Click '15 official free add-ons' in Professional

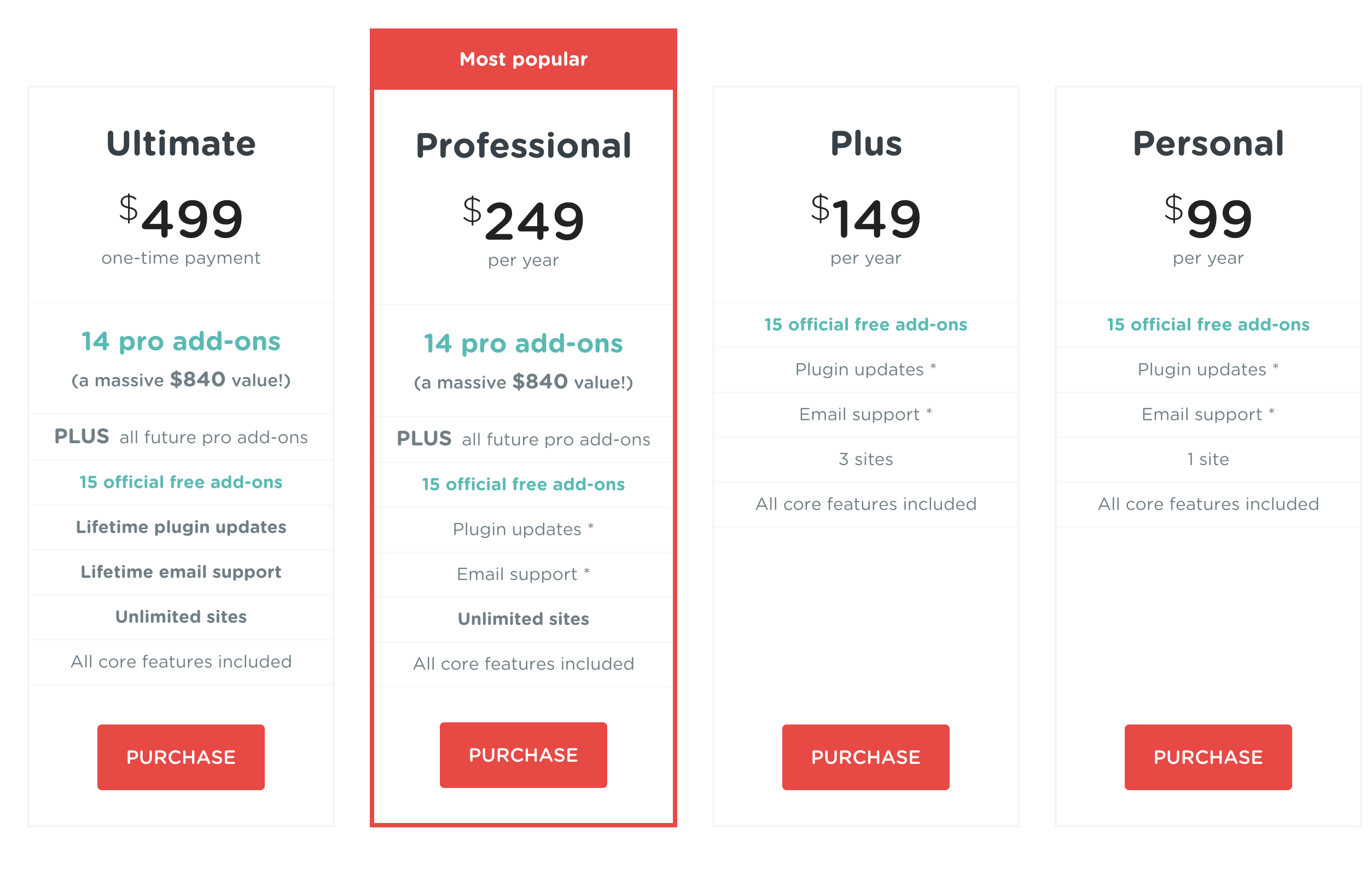point(524,485)
